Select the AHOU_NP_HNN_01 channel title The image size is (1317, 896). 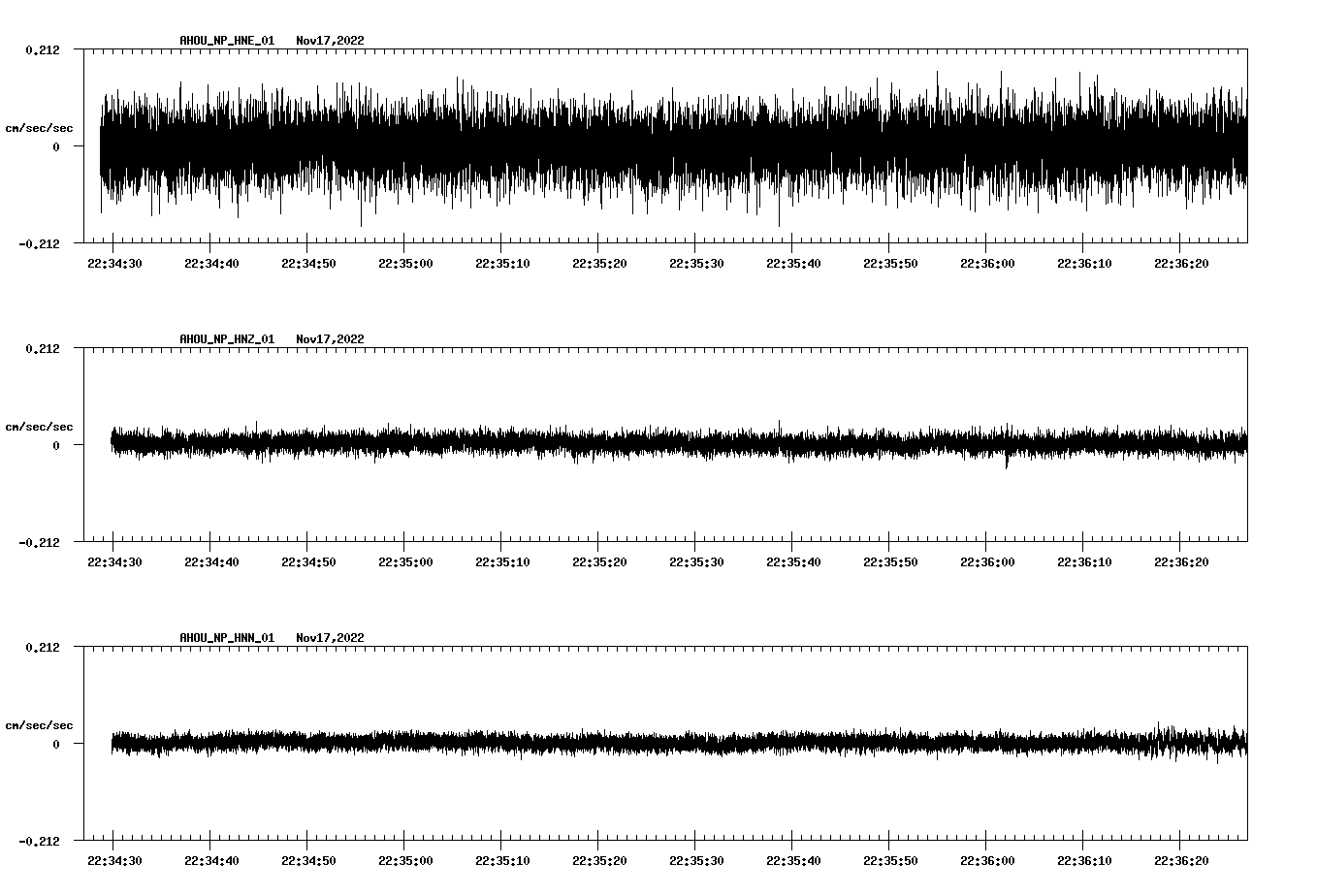[x=227, y=638]
